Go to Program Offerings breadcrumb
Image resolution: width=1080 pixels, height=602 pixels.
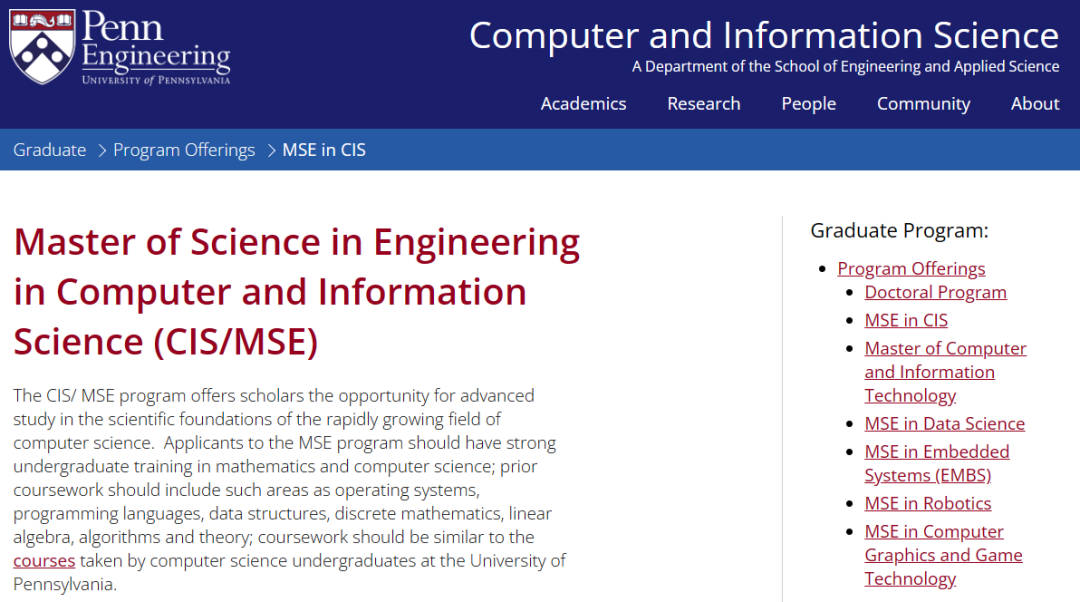[x=184, y=150]
